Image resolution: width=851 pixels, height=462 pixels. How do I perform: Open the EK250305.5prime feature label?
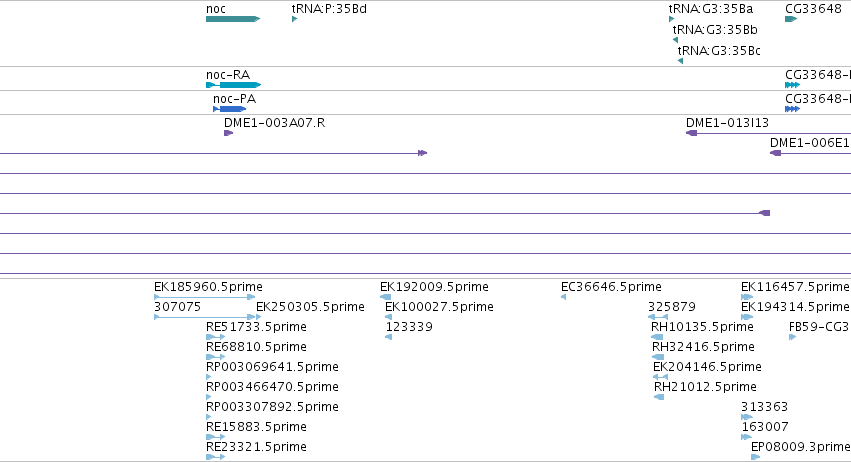tap(310, 307)
